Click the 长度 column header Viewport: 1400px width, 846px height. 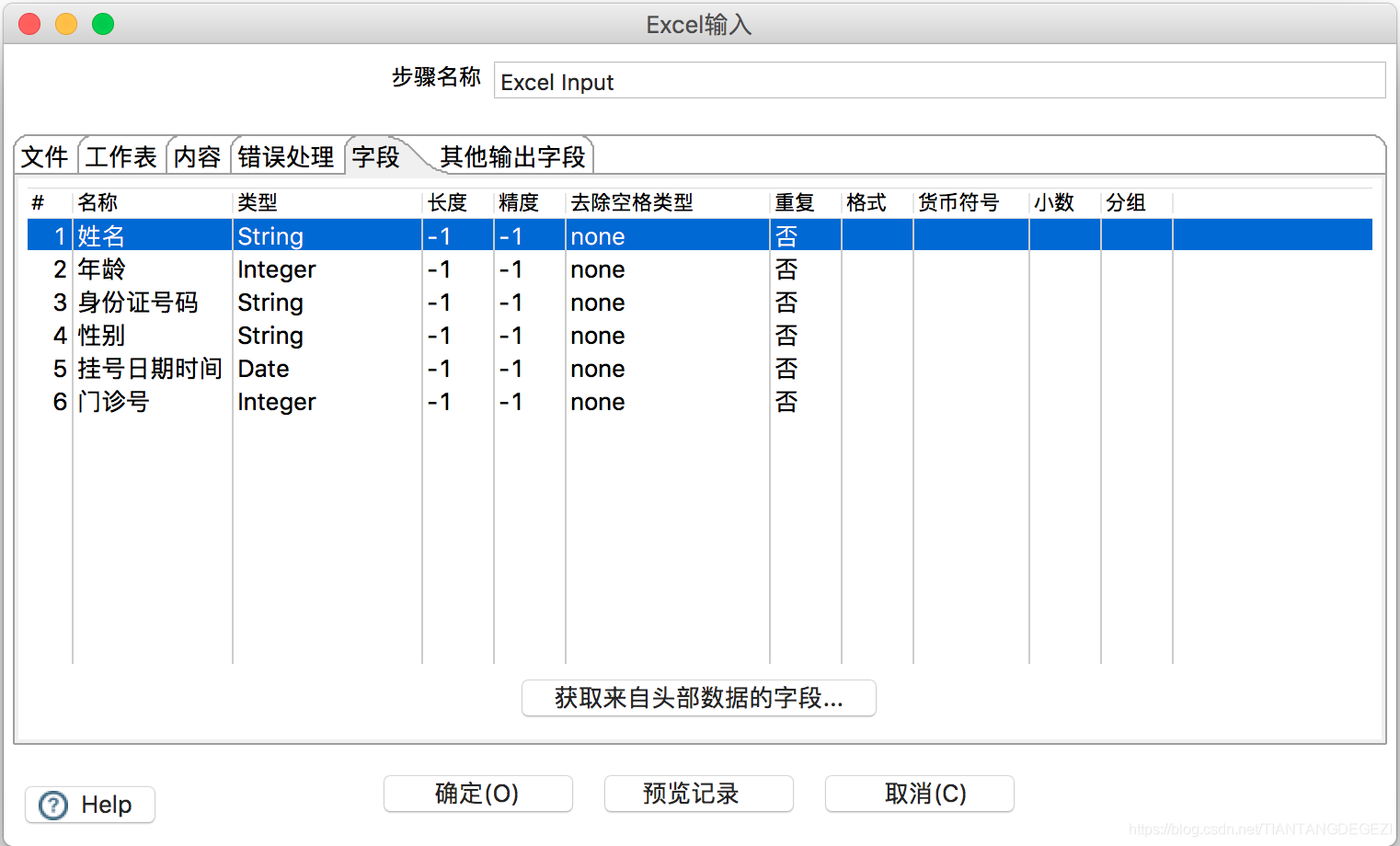[457, 202]
